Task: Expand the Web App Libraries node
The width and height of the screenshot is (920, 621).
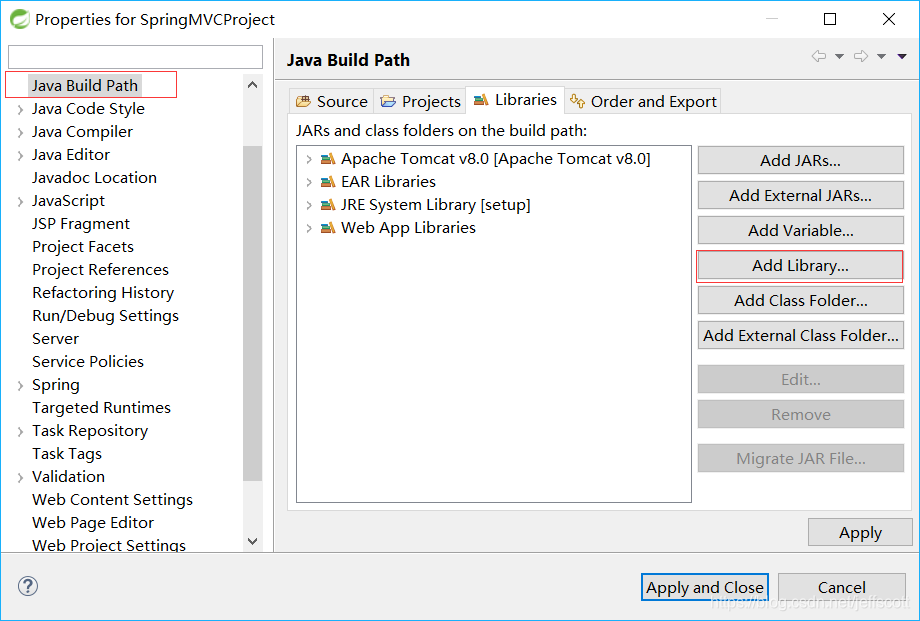Action: [x=309, y=228]
